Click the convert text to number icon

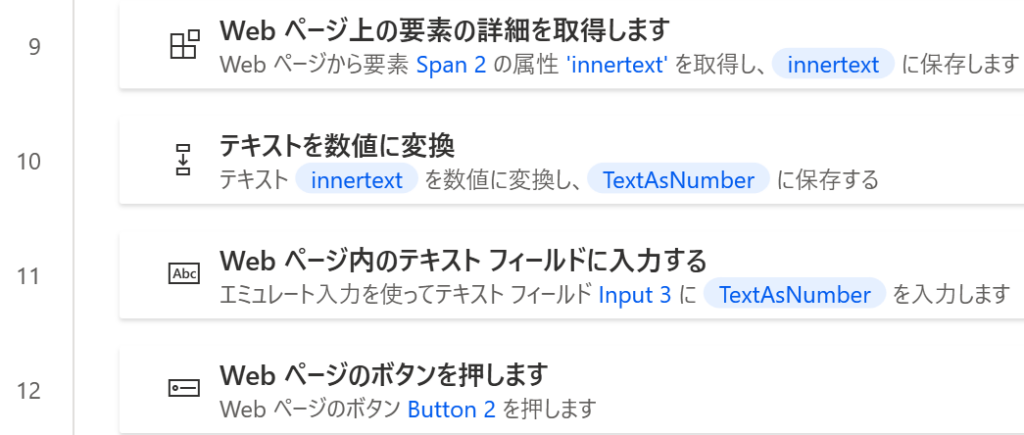(x=184, y=160)
